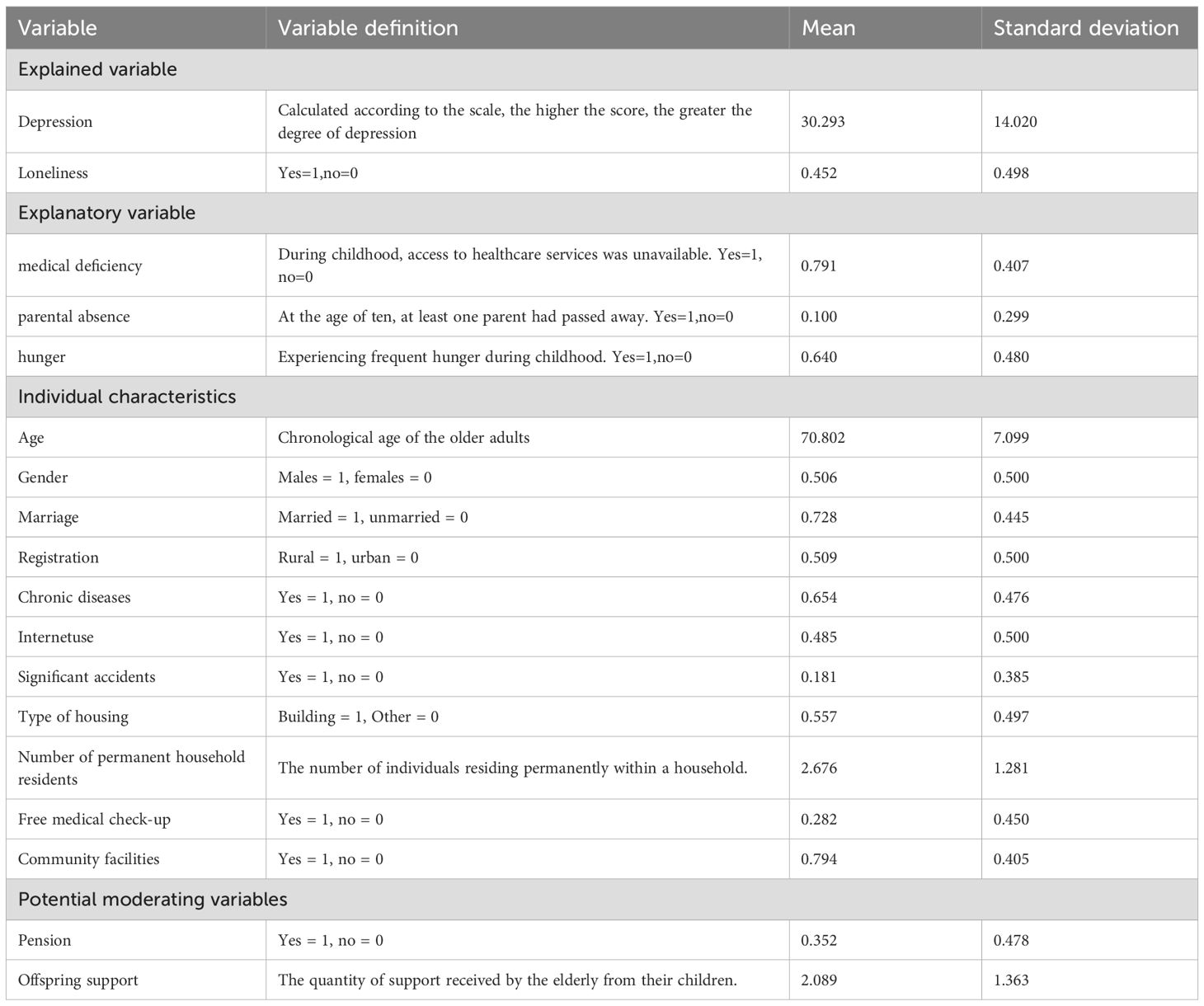Click the Loneliness row label
The height and width of the screenshot is (1006, 1204).
(x=53, y=173)
